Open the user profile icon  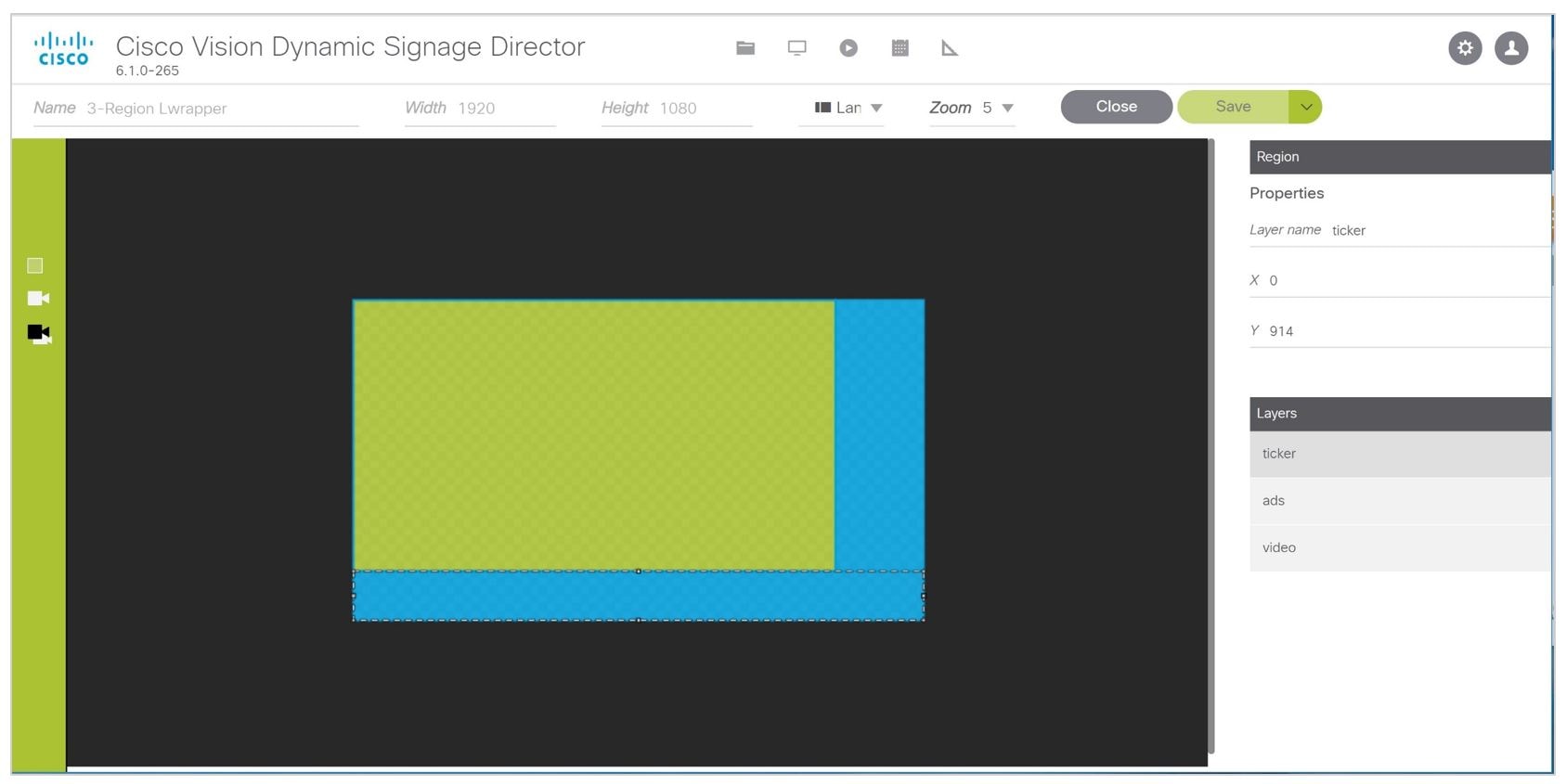pyautogui.click(x=1511, y=48)
